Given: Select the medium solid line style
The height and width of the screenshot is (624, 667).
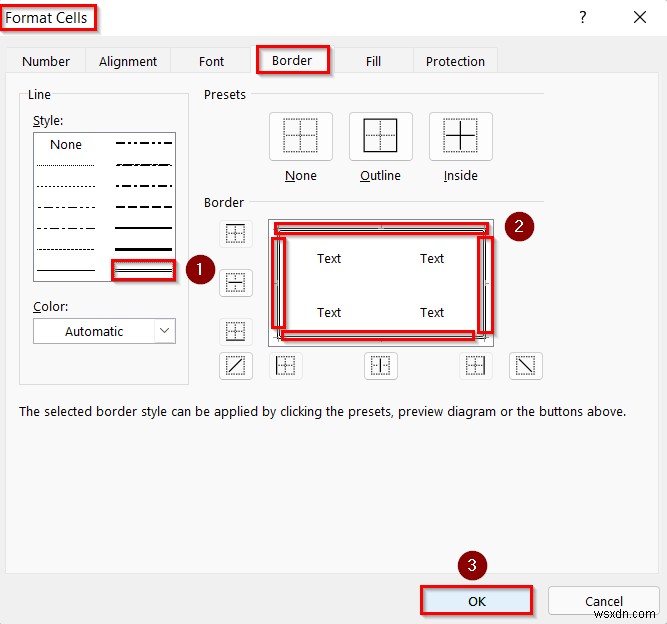Looking at the screenshot, I should 143,228.
